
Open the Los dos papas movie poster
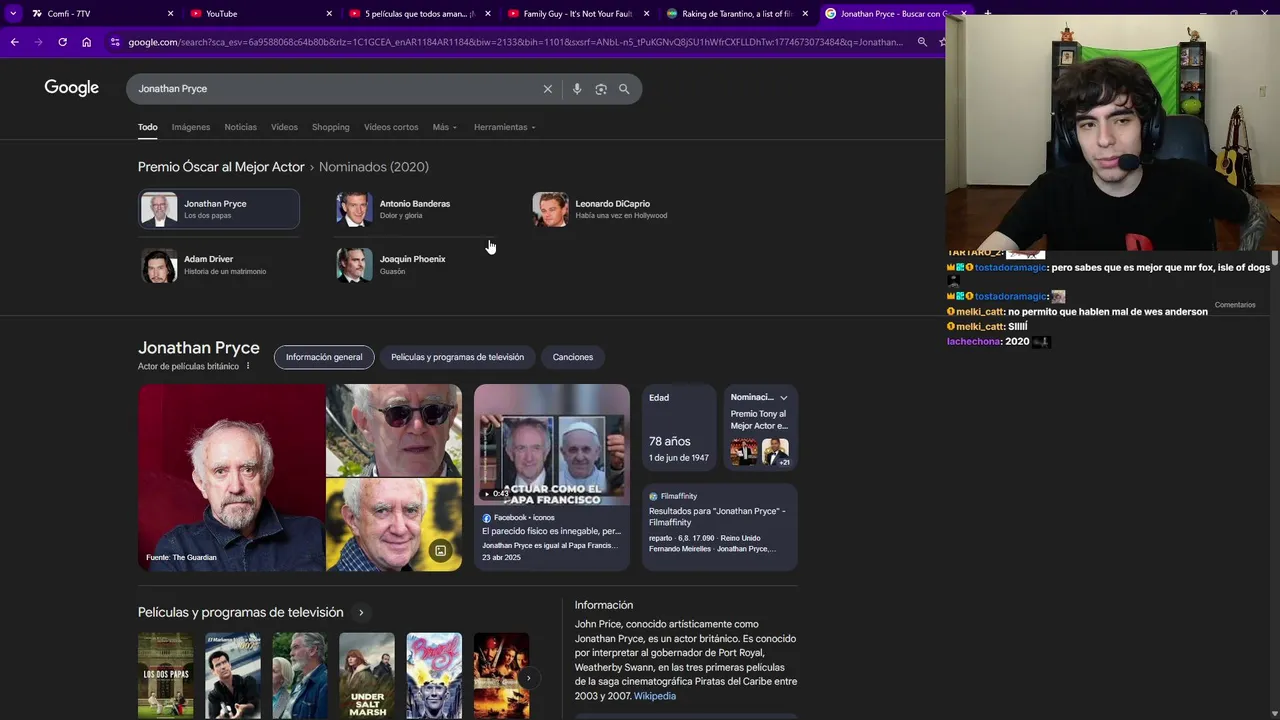point(166,675)
